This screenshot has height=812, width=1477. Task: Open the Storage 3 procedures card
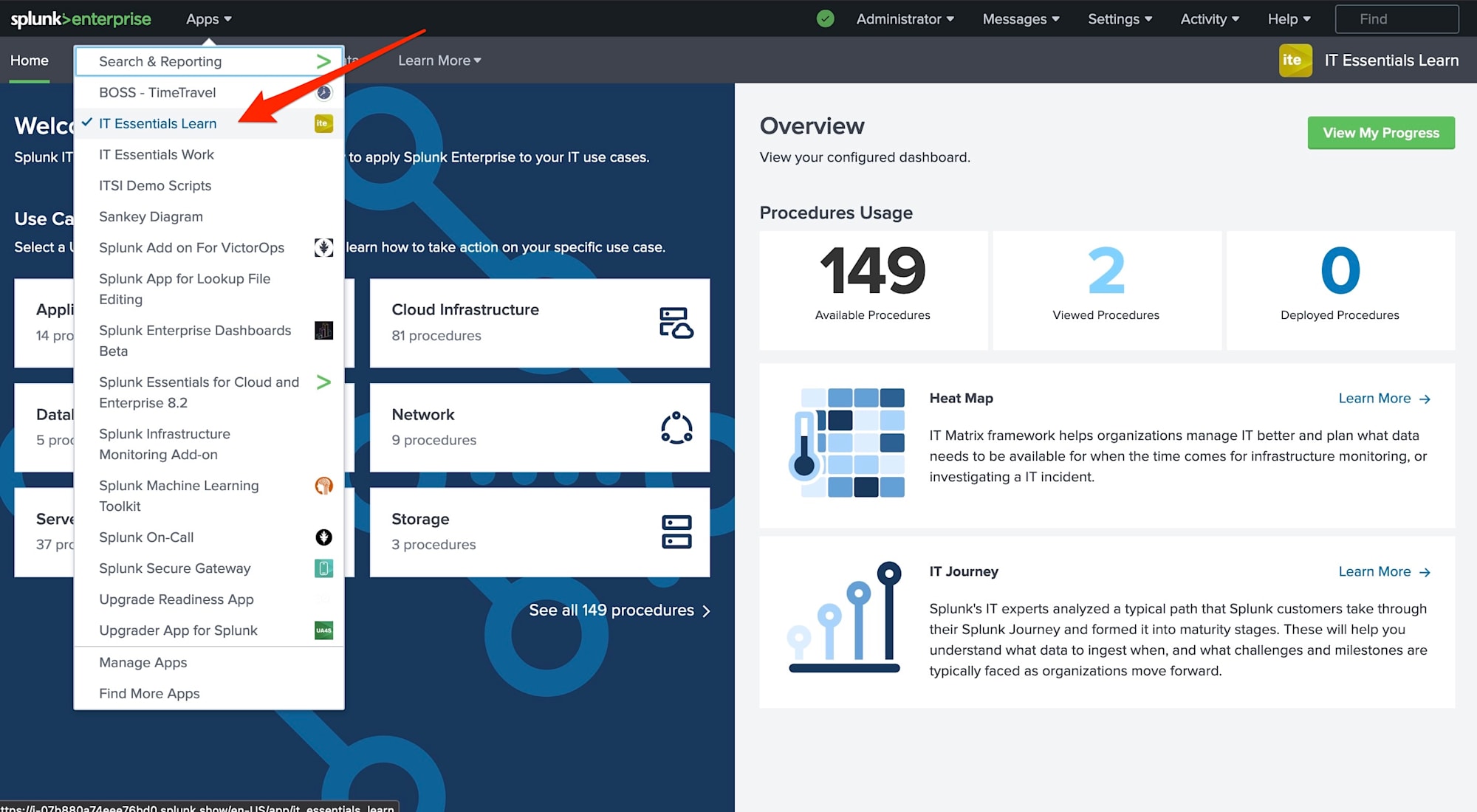pos(540,531)
